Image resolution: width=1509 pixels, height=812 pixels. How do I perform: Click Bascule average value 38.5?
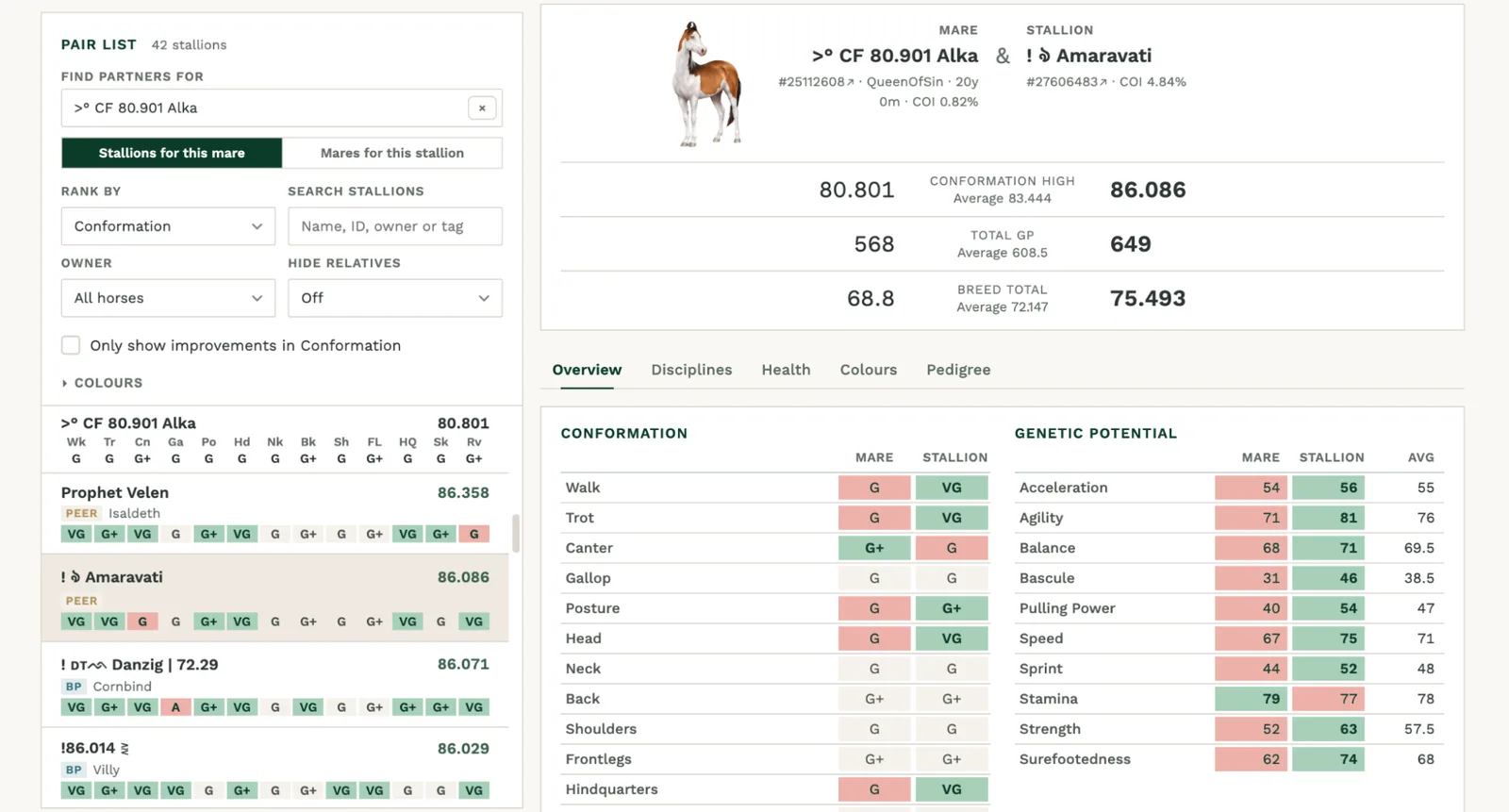pos(1418,578)
